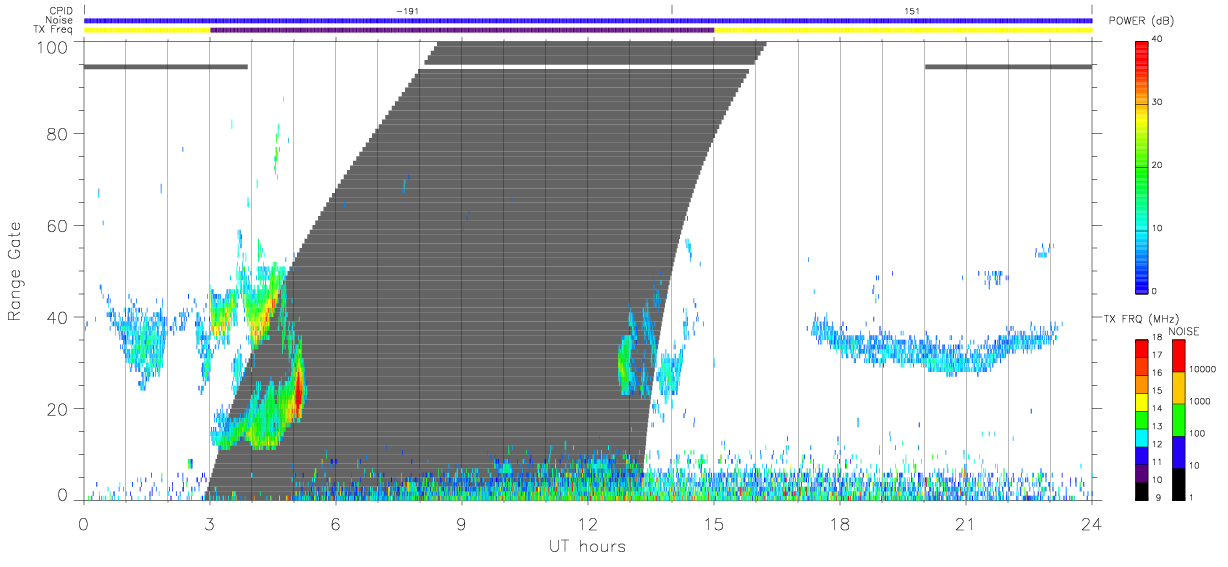The width and height of the screenshot is (1228, 567).
Task: Click the Range Gate axis title
Action: (15, 270)
